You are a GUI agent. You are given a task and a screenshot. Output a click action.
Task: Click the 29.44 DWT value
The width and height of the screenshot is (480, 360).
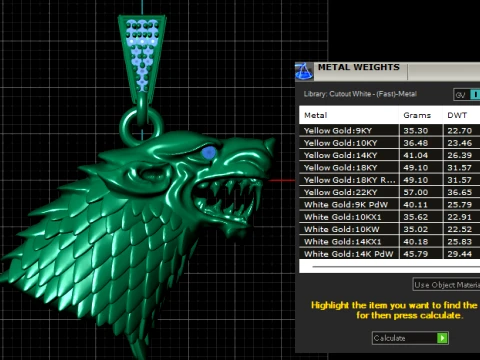[460, 254]
